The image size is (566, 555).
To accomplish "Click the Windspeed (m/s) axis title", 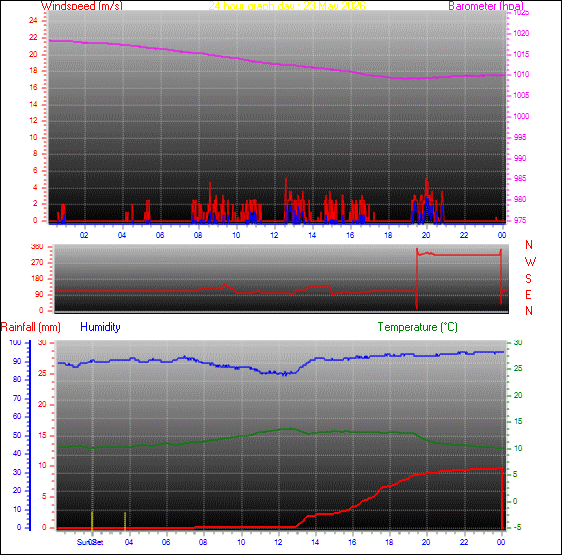I will [82, 6].
